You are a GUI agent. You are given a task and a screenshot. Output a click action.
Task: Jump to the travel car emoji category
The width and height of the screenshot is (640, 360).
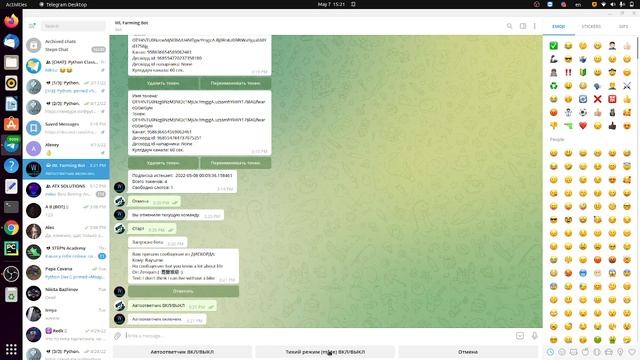click(x=609, y=352)
